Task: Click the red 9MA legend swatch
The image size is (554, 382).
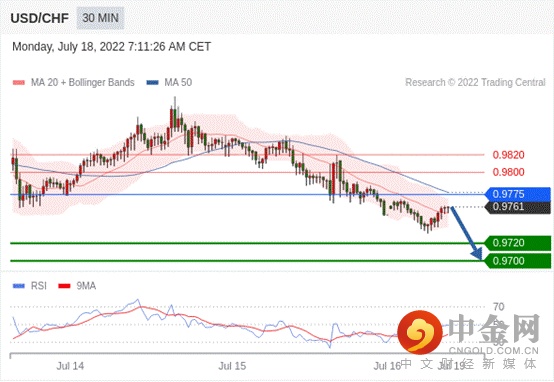Action: pyautogui.click(x=64, y=286)
